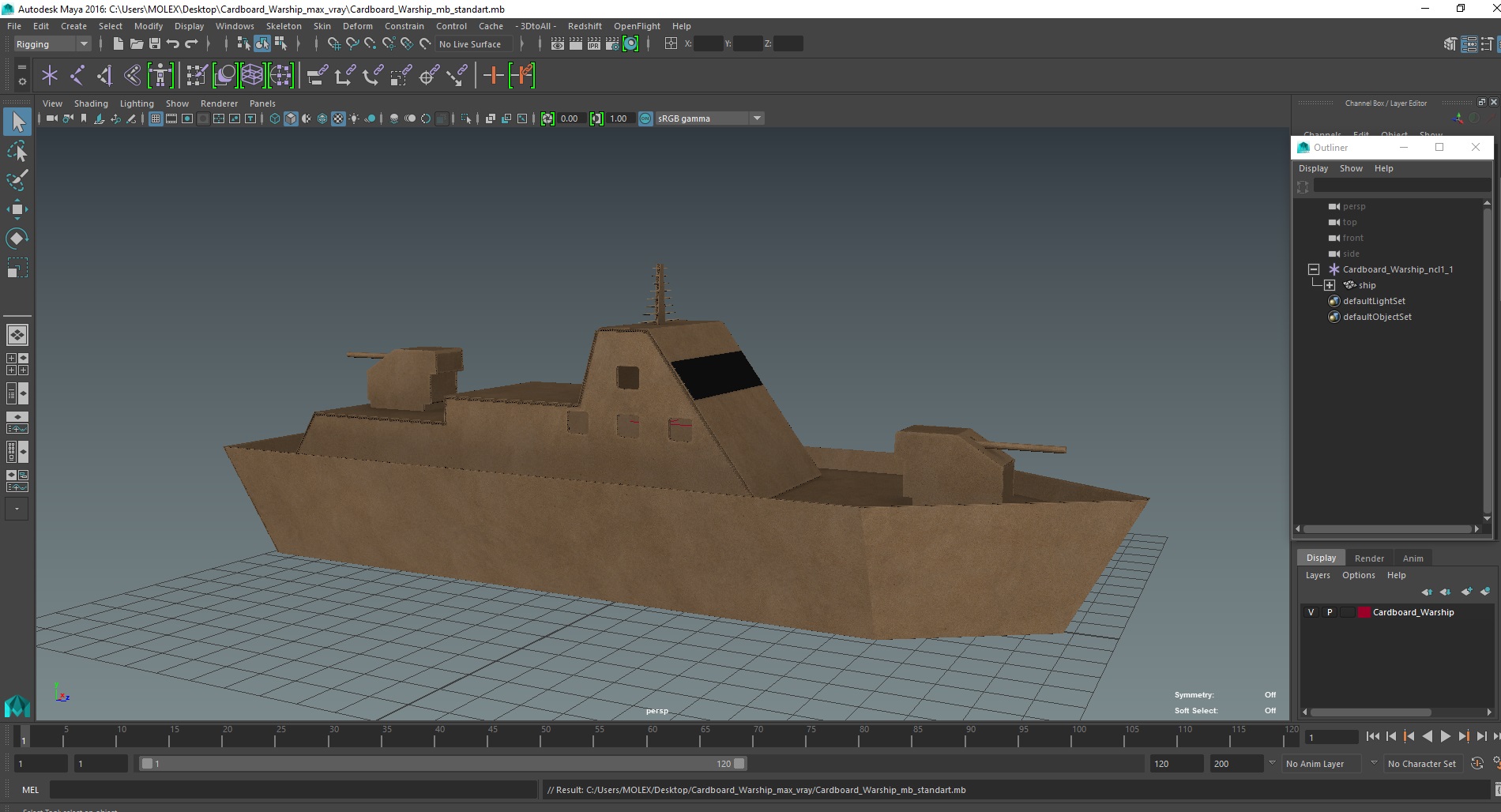Open the Redshift menu
1501x812 pixels.
point(585,26)
